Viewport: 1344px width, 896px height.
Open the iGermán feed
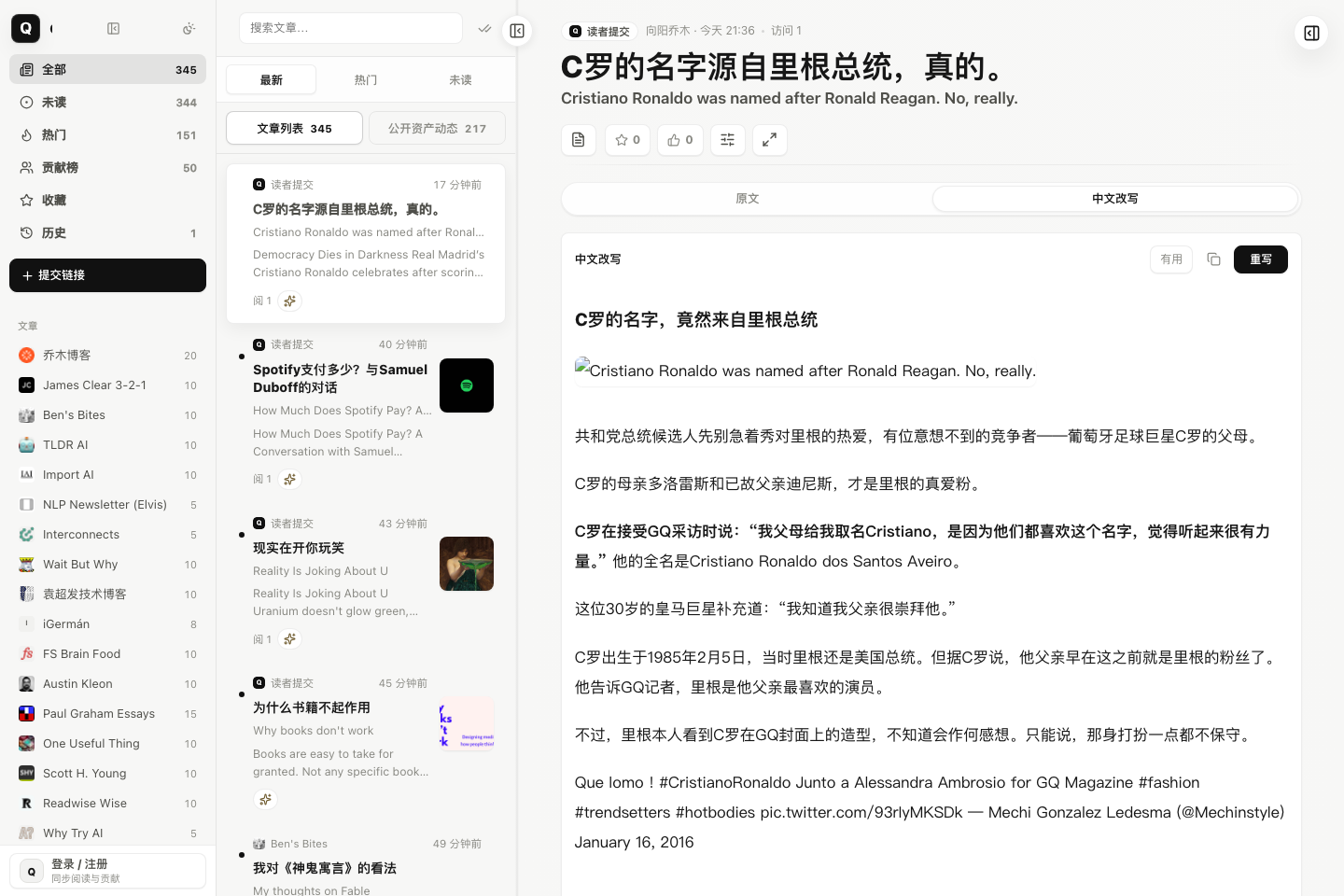pos(107,624)
